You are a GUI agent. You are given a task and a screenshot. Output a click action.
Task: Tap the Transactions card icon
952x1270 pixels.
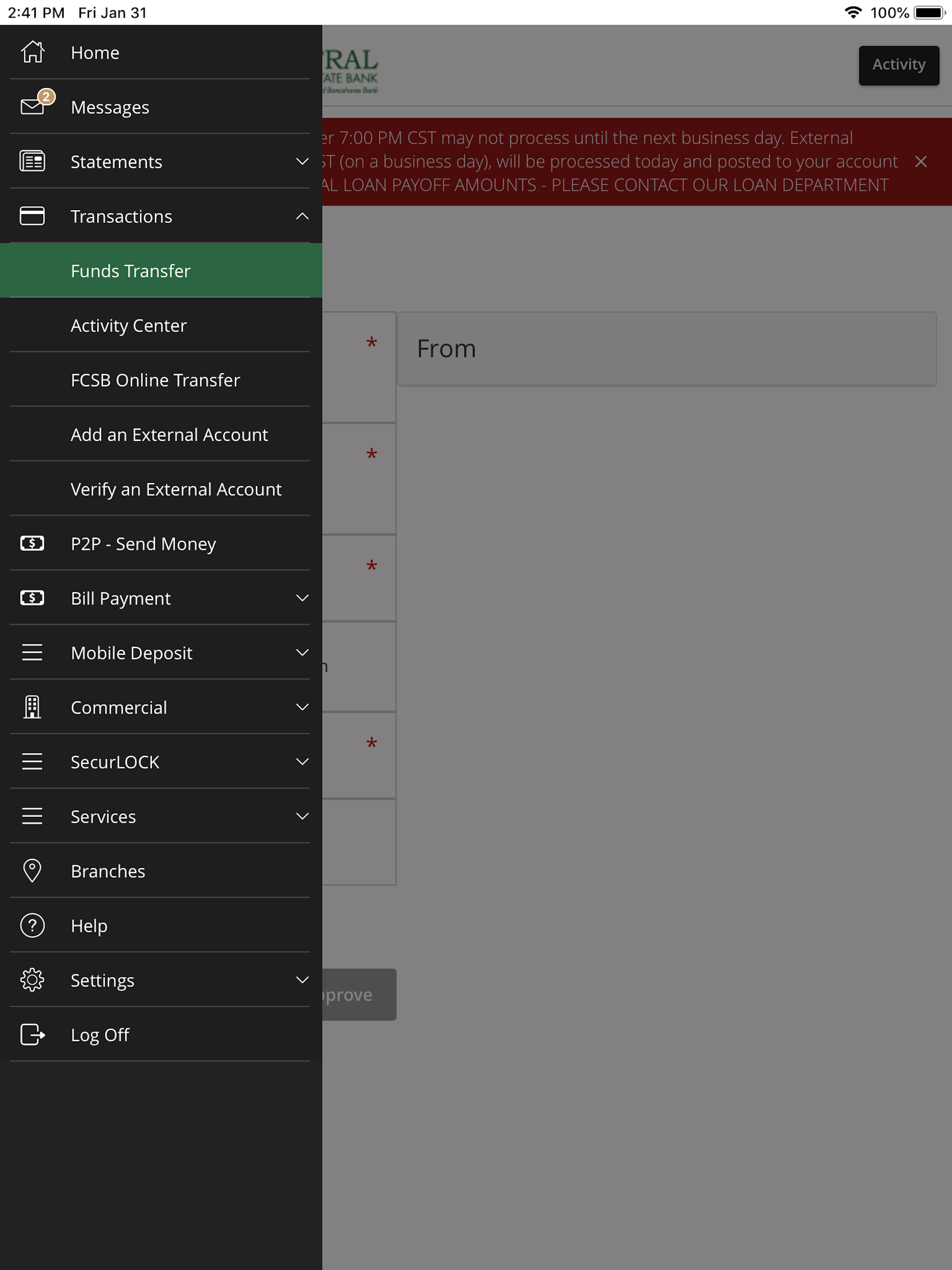click(32, 216)
